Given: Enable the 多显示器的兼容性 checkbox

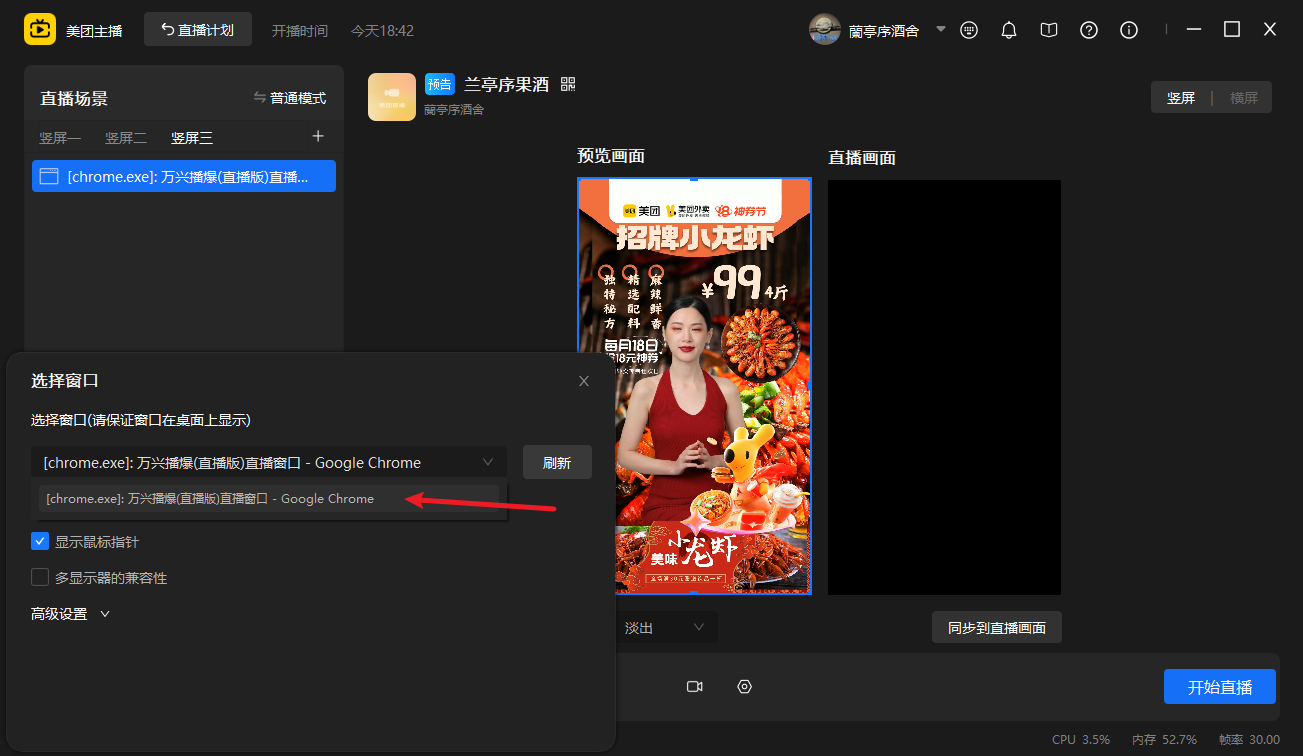Looking at the screenshot, I should [40, 577].
